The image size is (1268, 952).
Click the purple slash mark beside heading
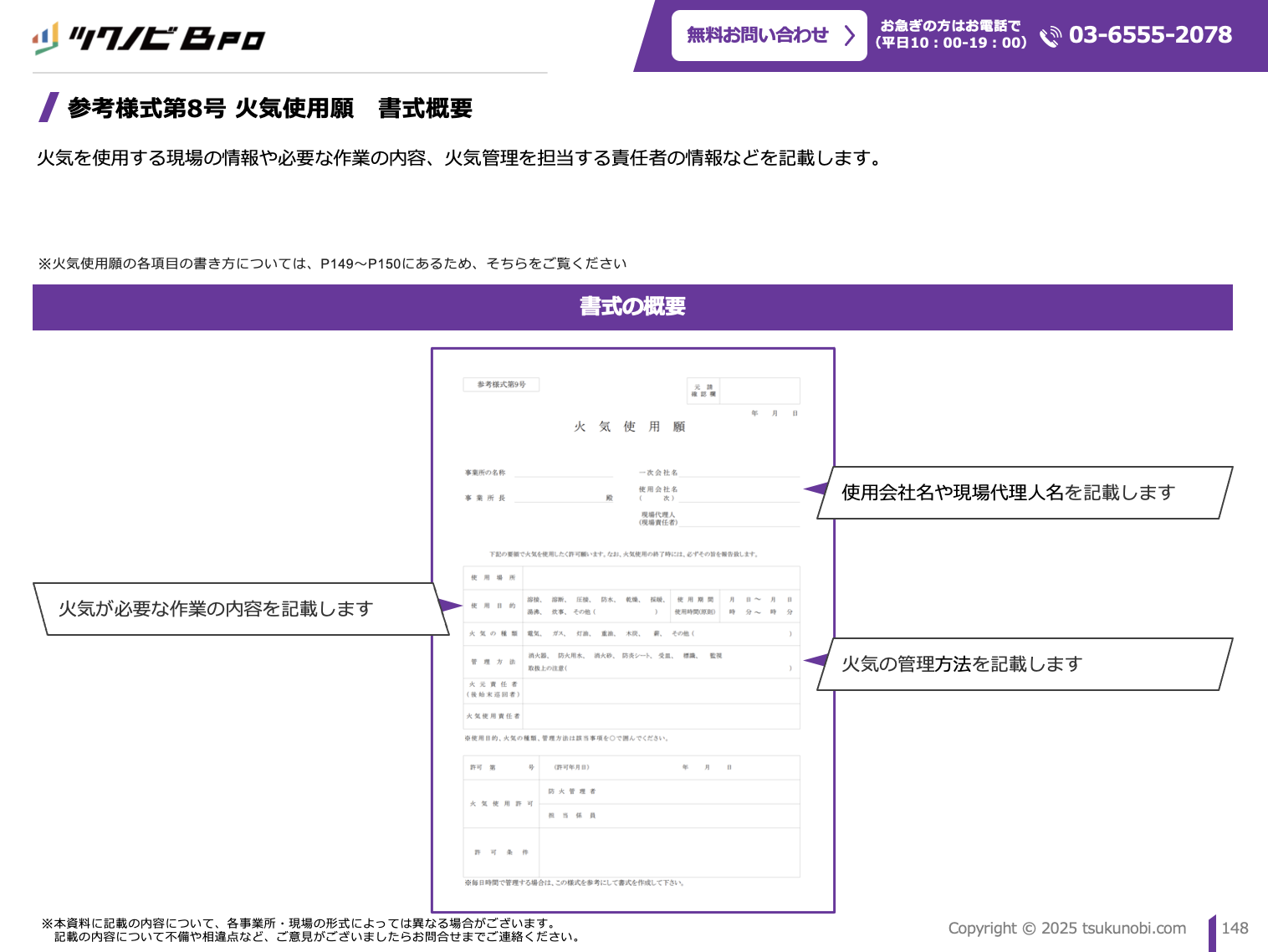(x=49, y=108)
